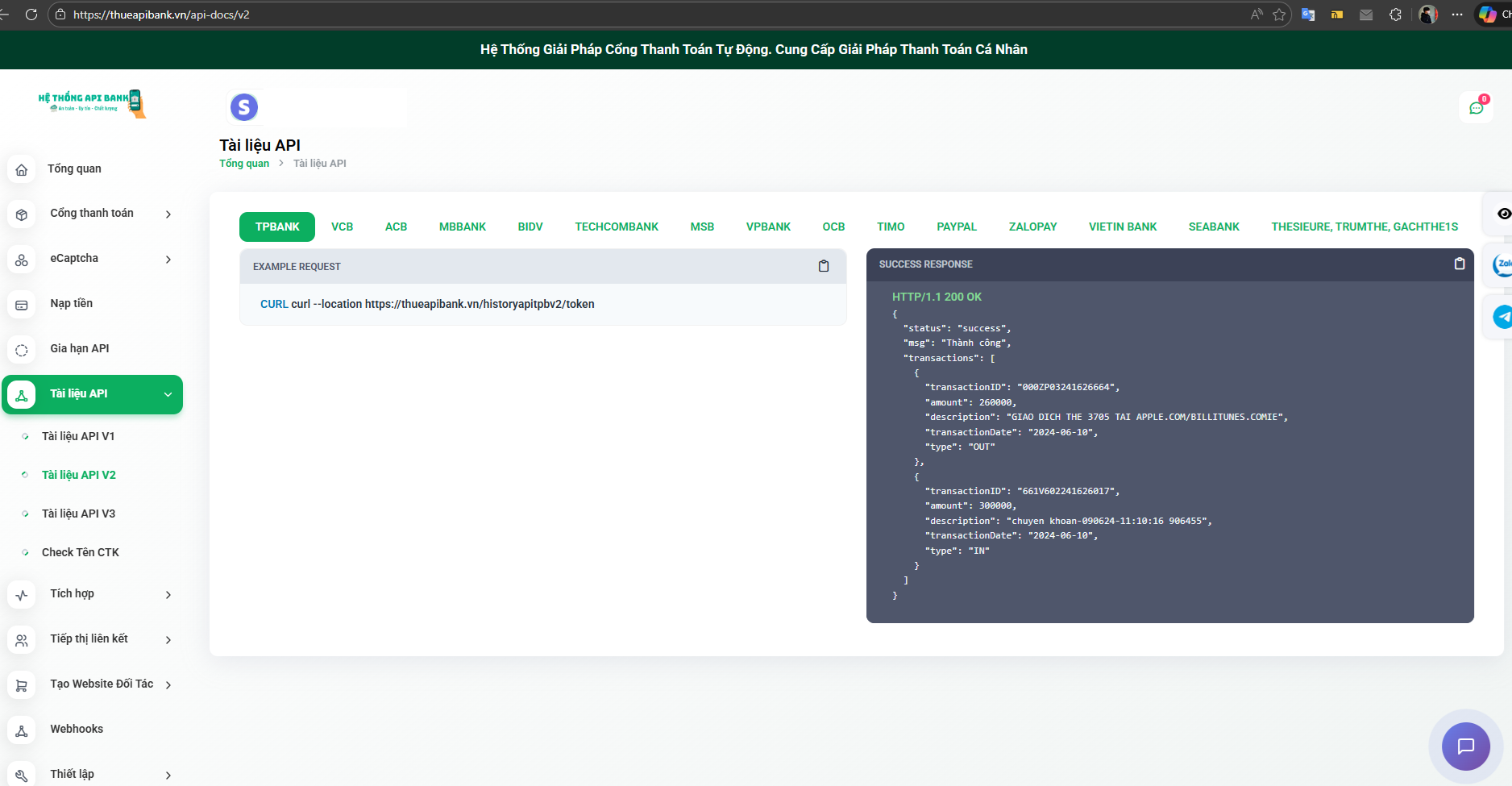Open the notification messages icon
The width and height of the screenshot is (1512, 786).
tap(1476, 108)
